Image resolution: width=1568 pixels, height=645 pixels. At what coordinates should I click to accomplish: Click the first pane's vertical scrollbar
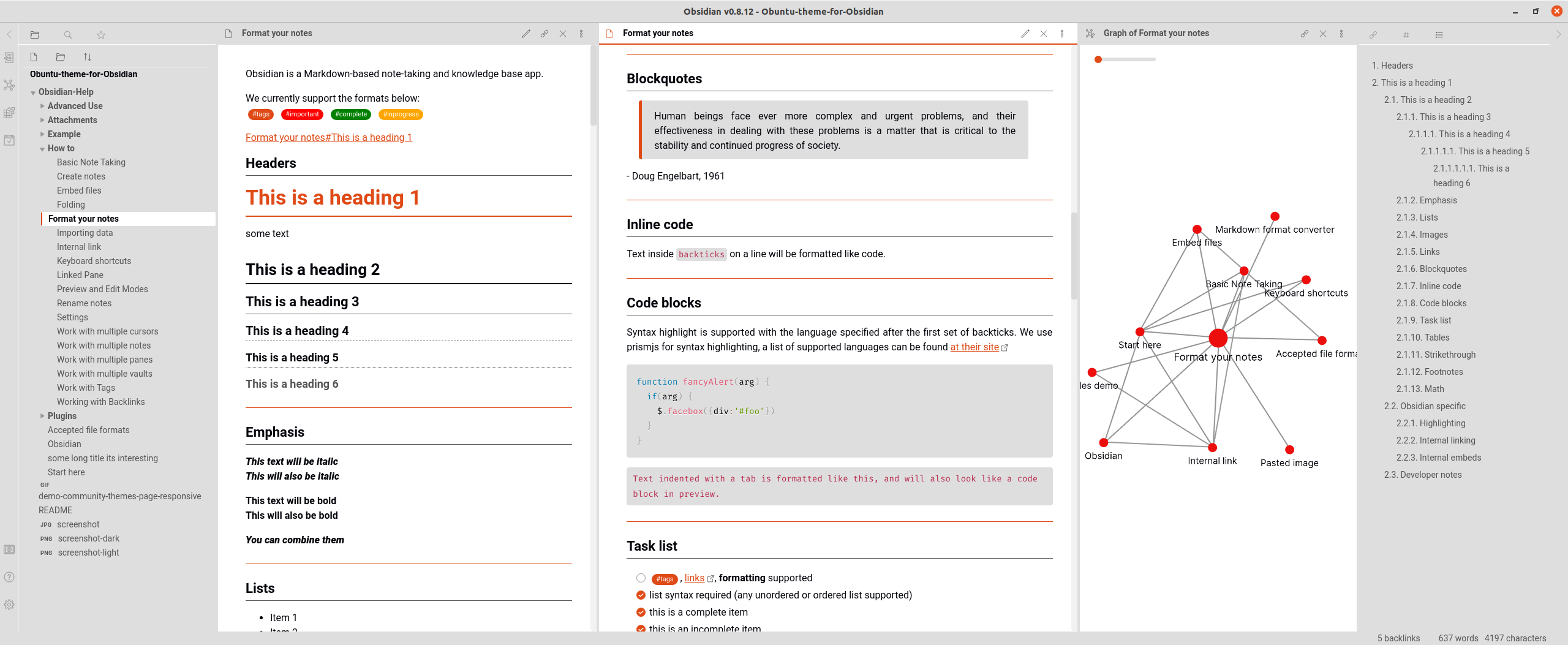point(593,86)
